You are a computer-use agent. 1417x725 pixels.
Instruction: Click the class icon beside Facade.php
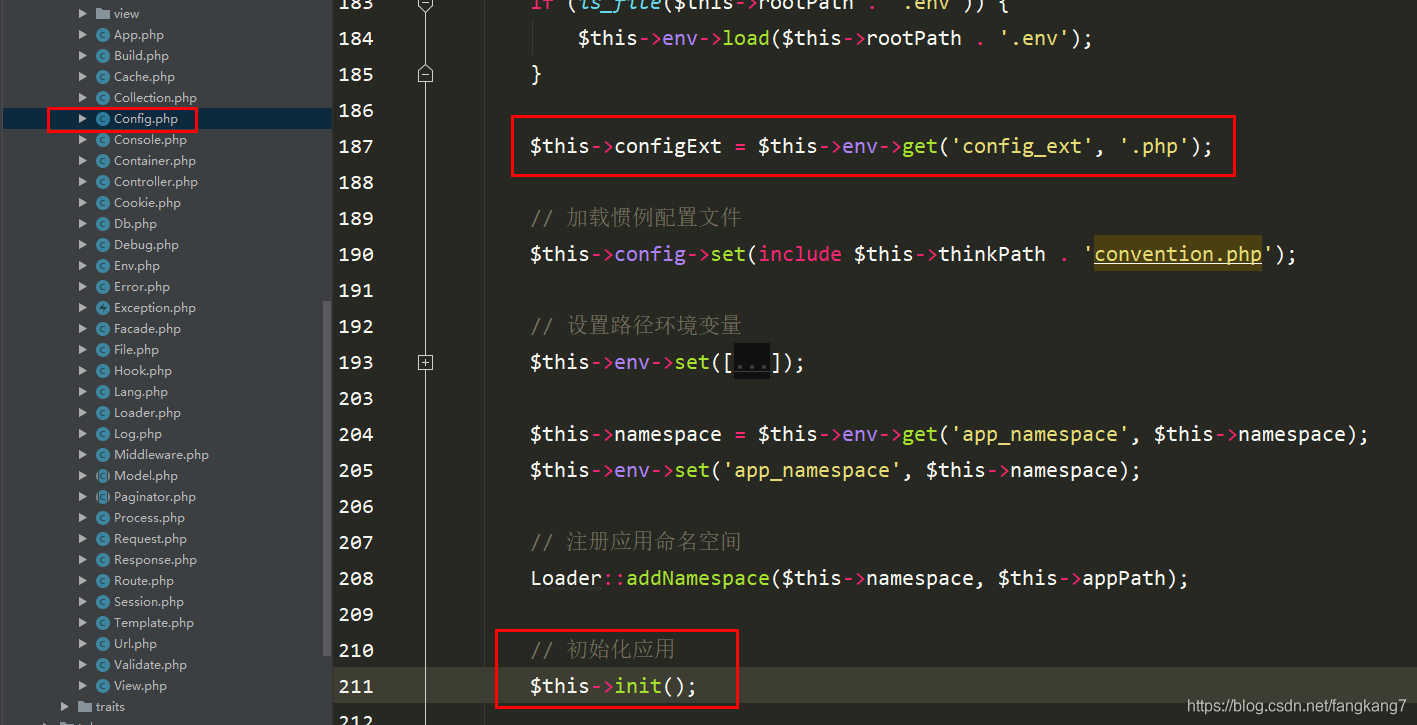pyautogui.click(x=102, y=329)
